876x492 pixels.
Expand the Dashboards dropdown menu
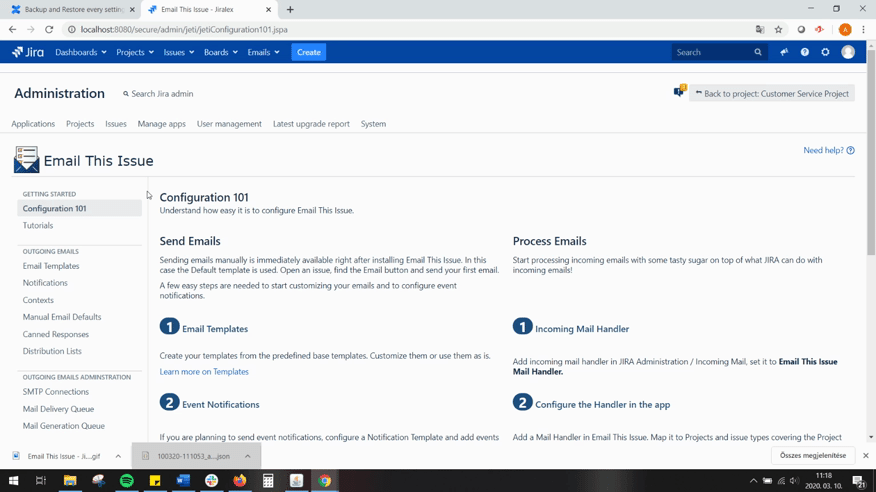tap(80, 52)
